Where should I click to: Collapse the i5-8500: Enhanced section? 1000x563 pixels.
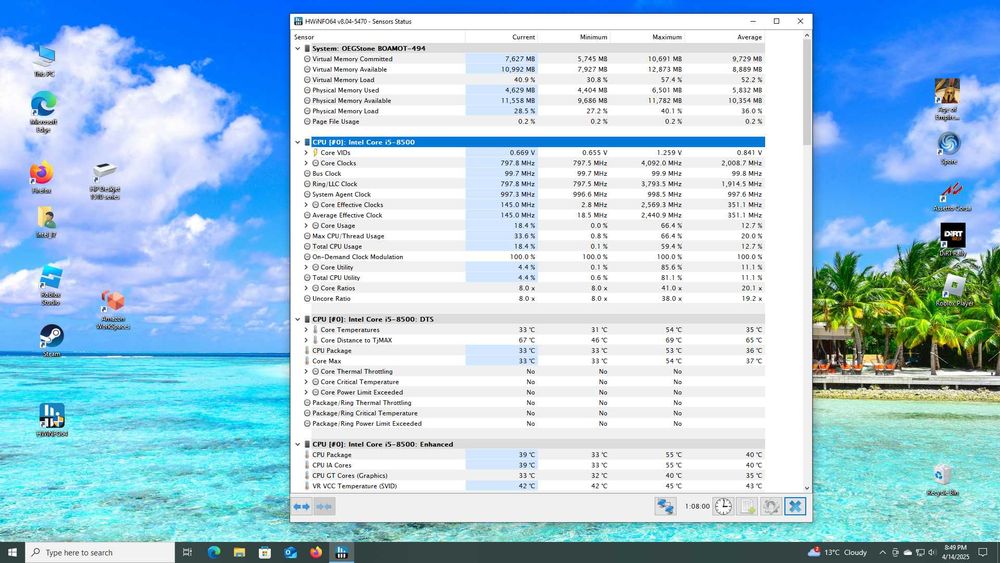coord(298,444)
